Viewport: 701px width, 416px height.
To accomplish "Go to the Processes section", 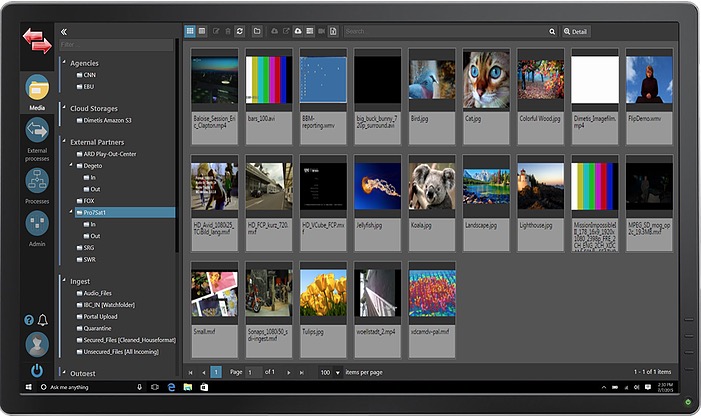I will tap(37, 182).
